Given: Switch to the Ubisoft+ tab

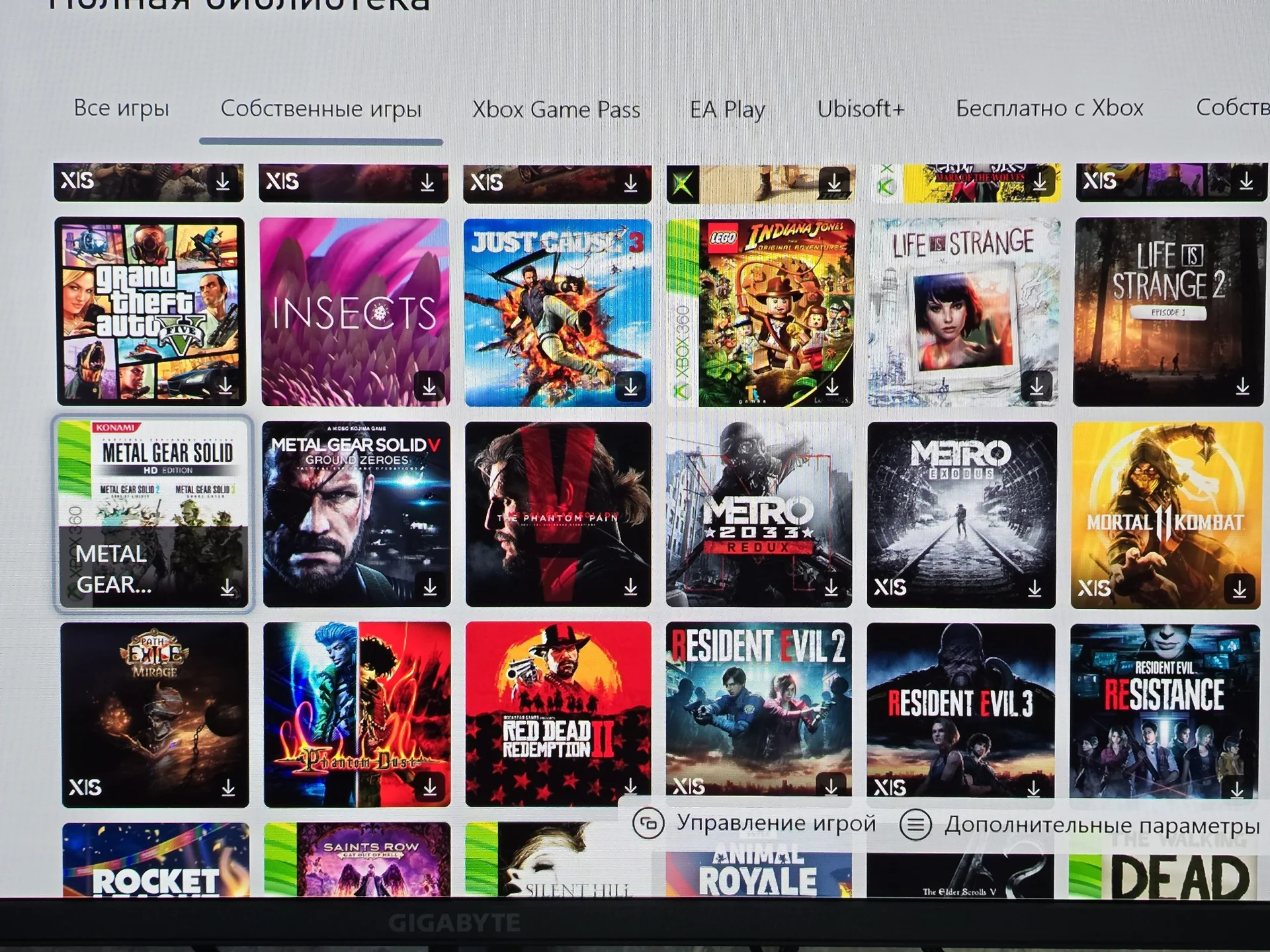Looking at the screenshot, I should click(x=861, y=108).
